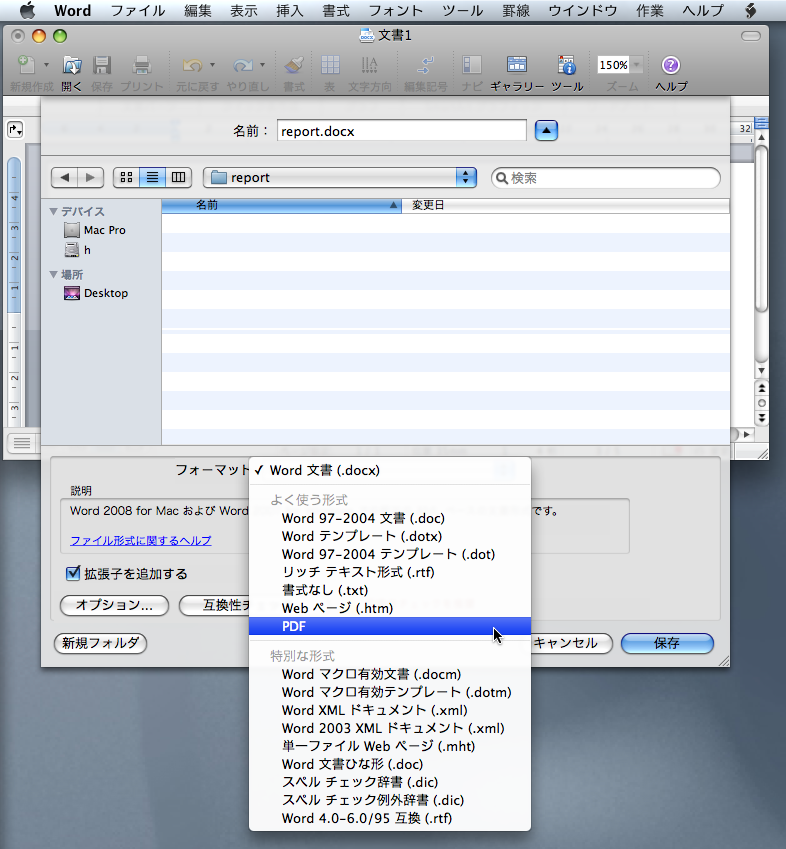Open the Toolbox icon in the toolbar

pyautogui.click(x=566, y=66)
